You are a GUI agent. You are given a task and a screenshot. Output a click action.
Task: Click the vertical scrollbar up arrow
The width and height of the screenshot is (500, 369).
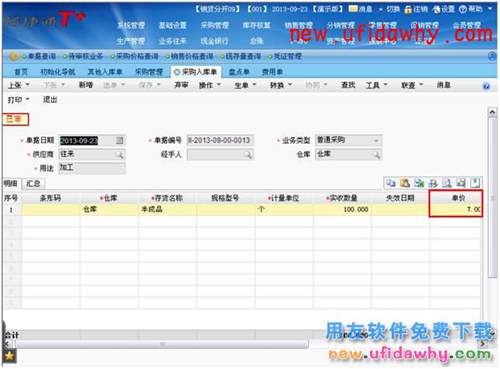tap(492, 112)
